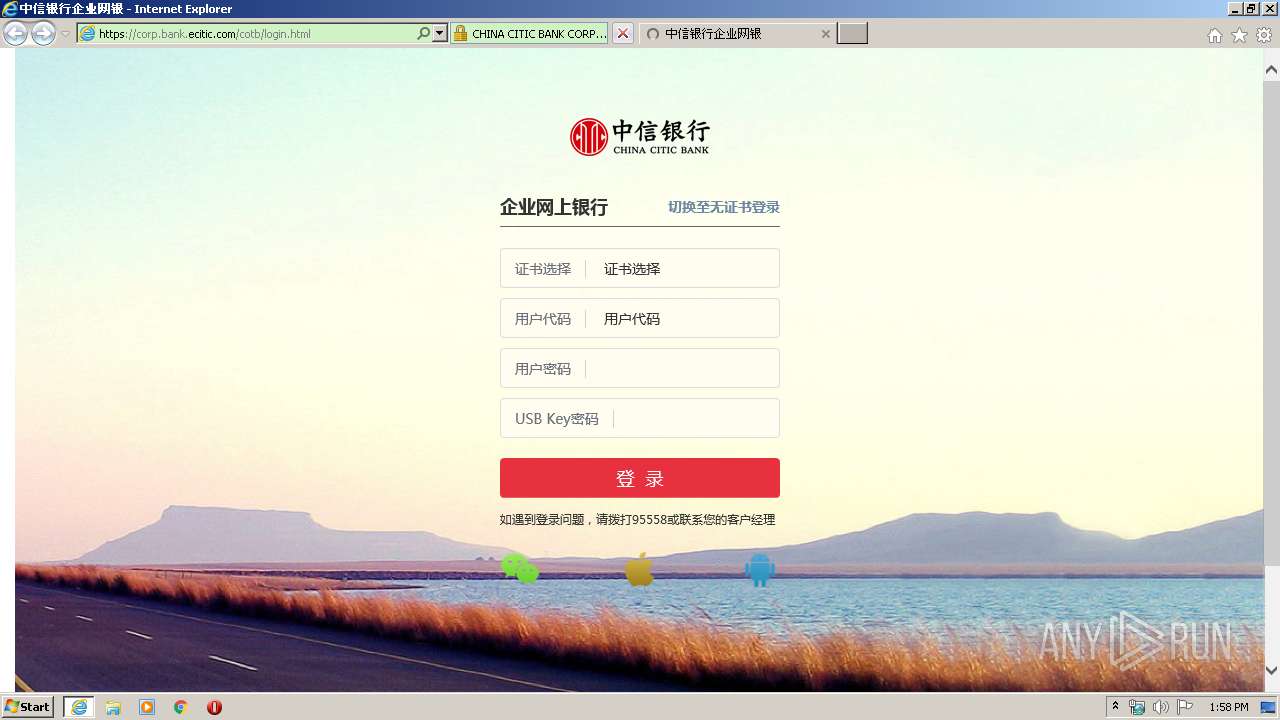Click the scrollbar down arrow
Image resolution: width=1280 pixels, height=720 pixels.
click(1272, 670)
